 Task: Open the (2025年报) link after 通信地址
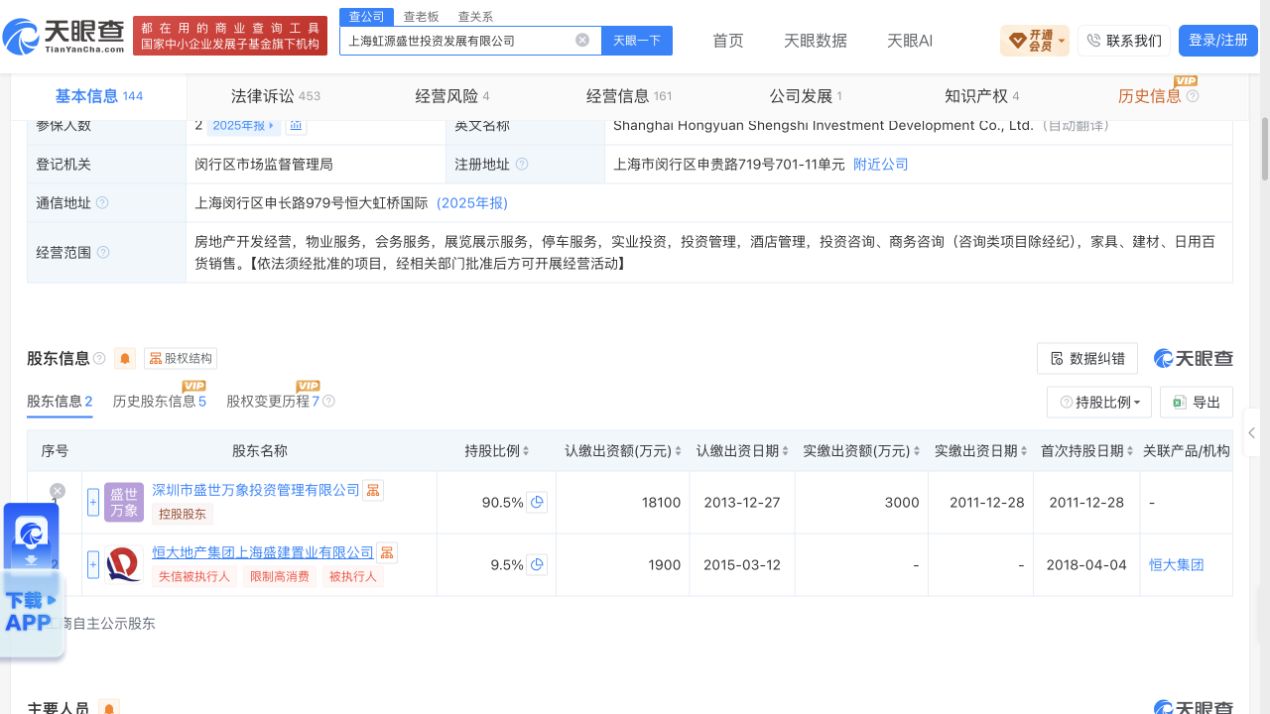(472, 203)
